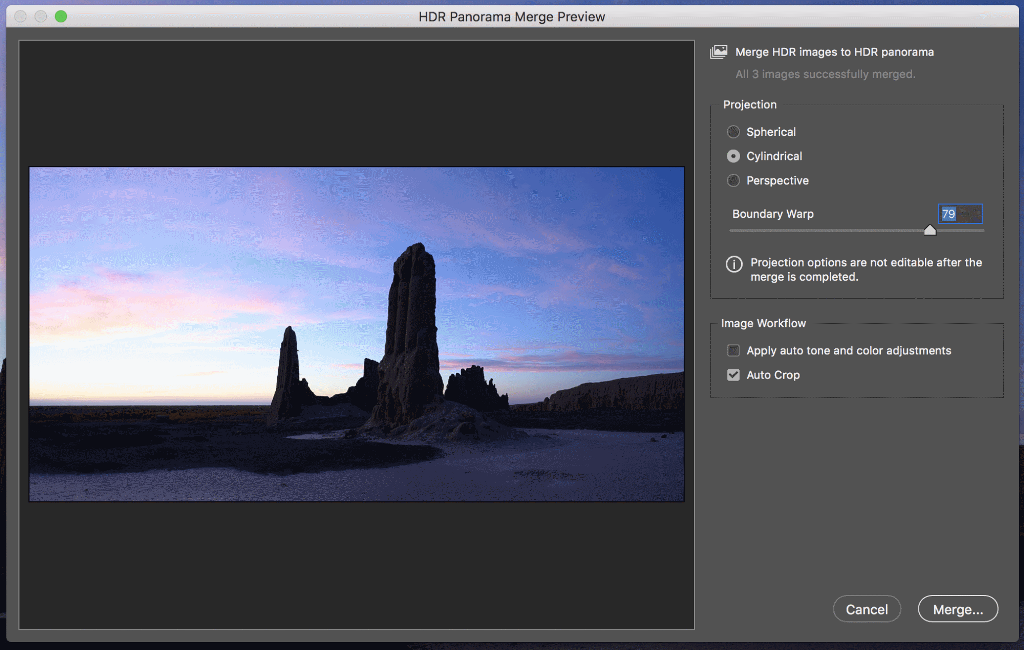Click the info icon beside the projection notice
The image size is (1024, 650).
point(733,264)
